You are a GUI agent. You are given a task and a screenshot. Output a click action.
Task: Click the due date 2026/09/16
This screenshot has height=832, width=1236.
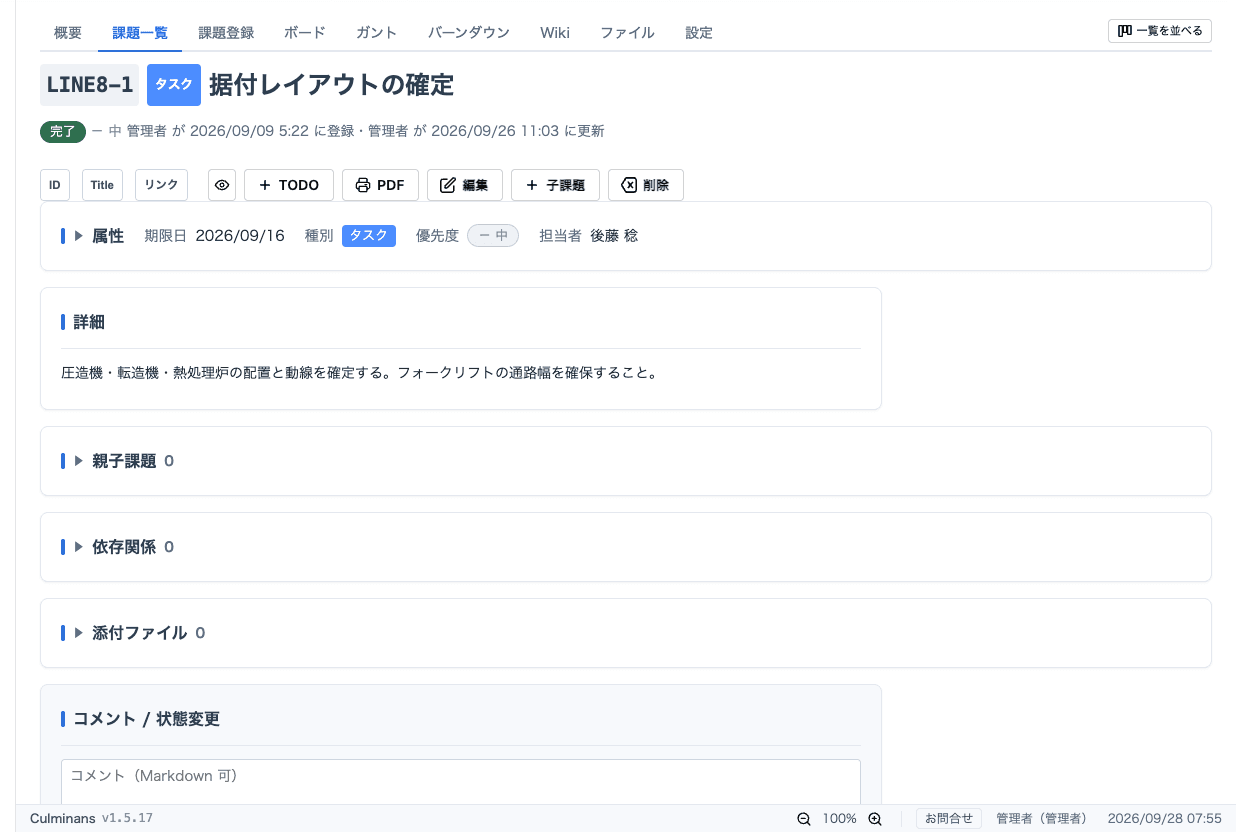(x=240, y=236)
